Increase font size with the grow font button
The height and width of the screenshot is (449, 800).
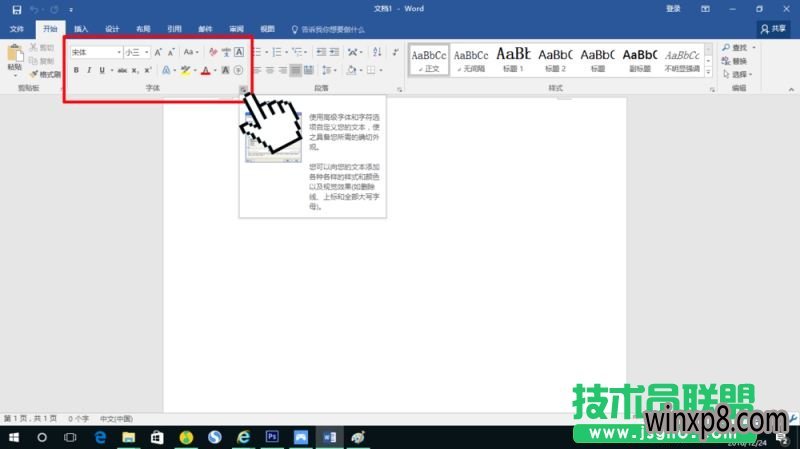click(x=158, y=52)
